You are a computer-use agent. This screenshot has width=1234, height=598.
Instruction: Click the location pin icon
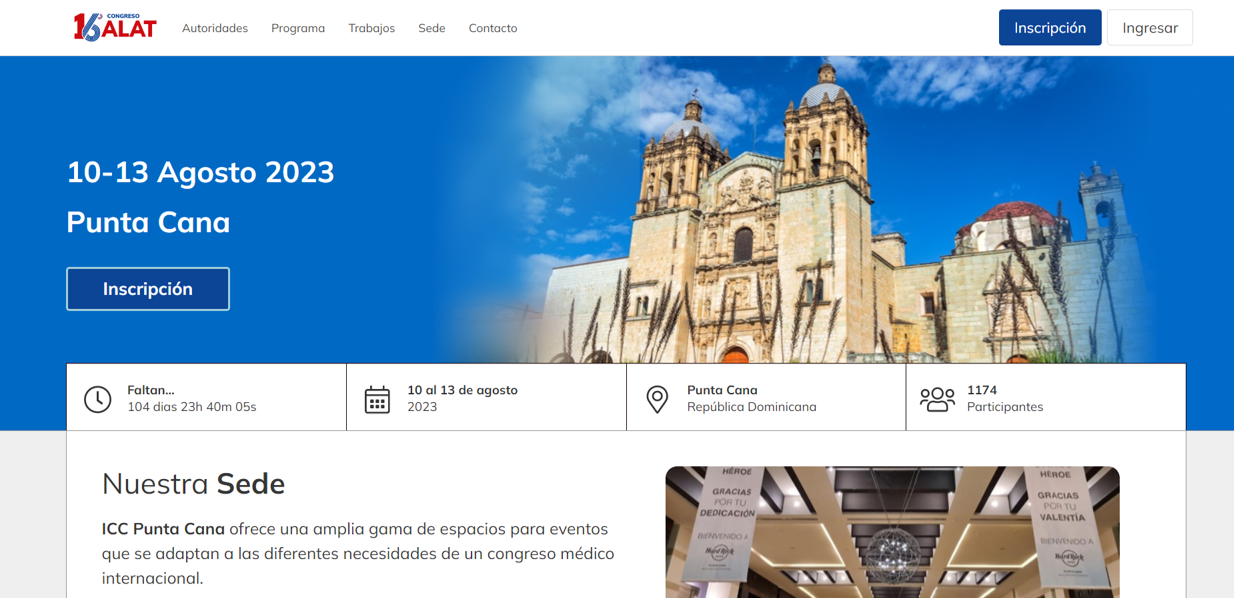coord(657,399)
